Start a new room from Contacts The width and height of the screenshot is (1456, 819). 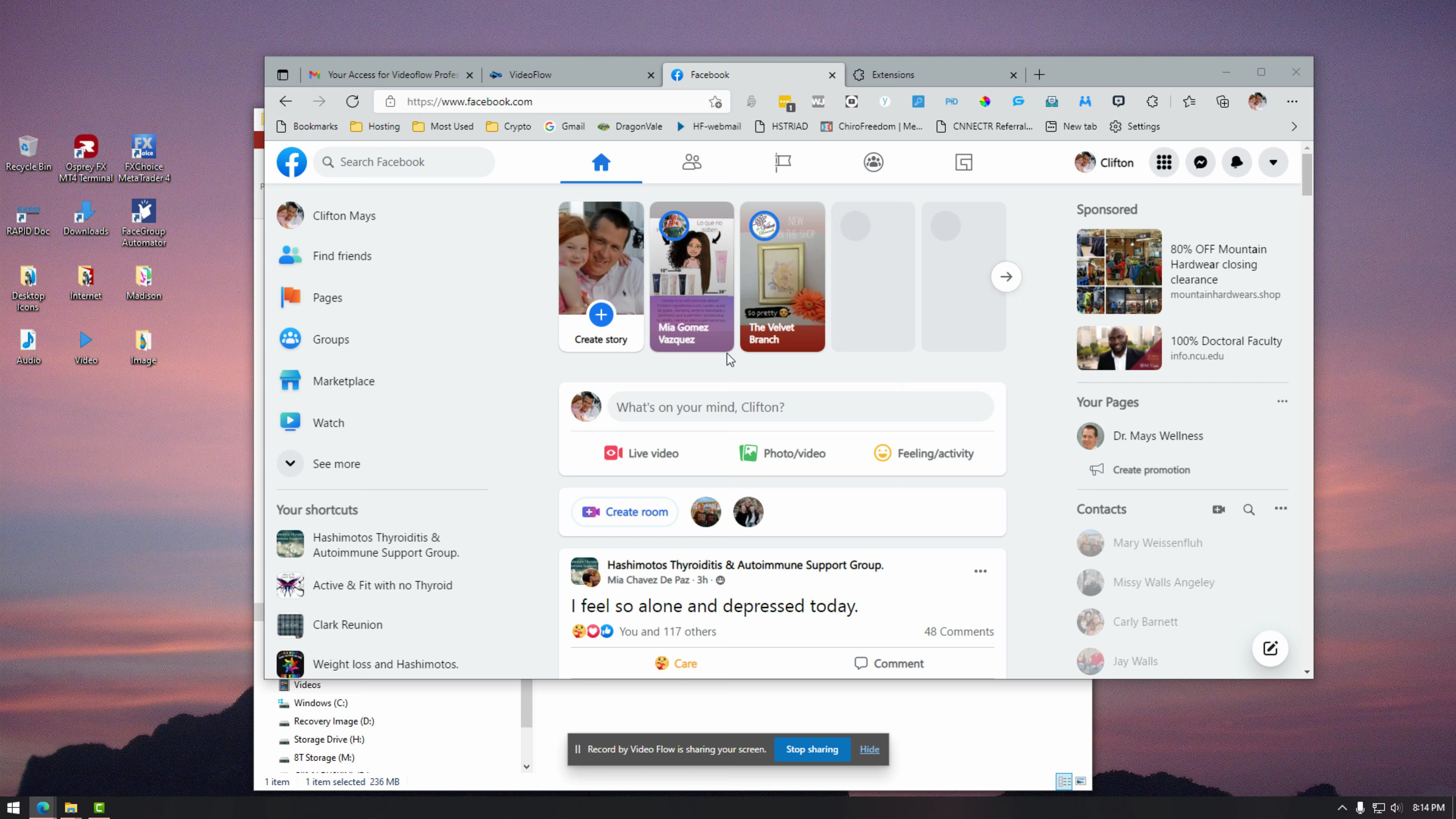[x=1219, y=509]
